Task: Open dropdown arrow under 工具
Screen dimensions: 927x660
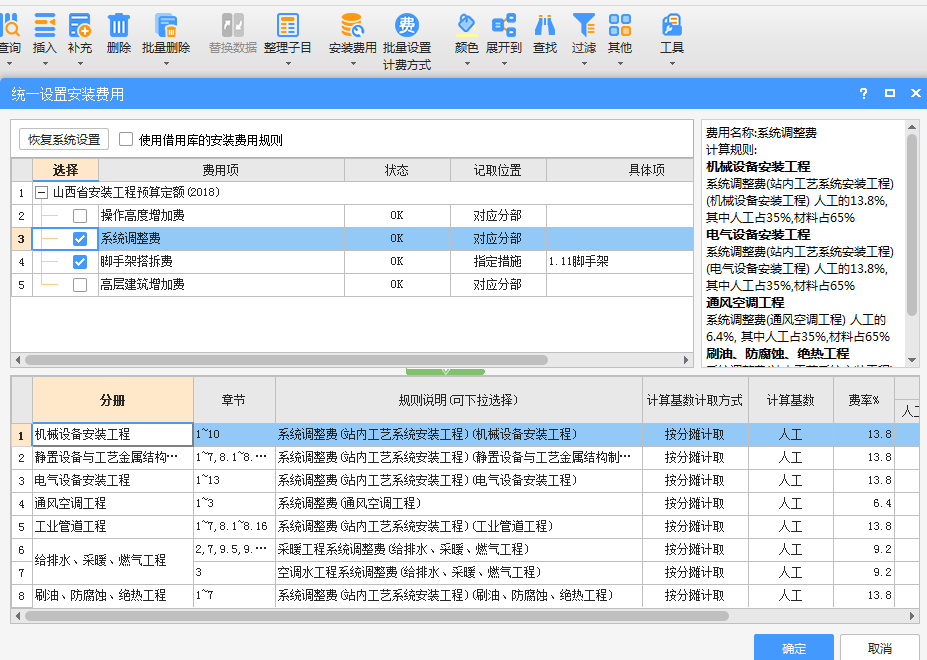Action: click(x=672, y=63)
